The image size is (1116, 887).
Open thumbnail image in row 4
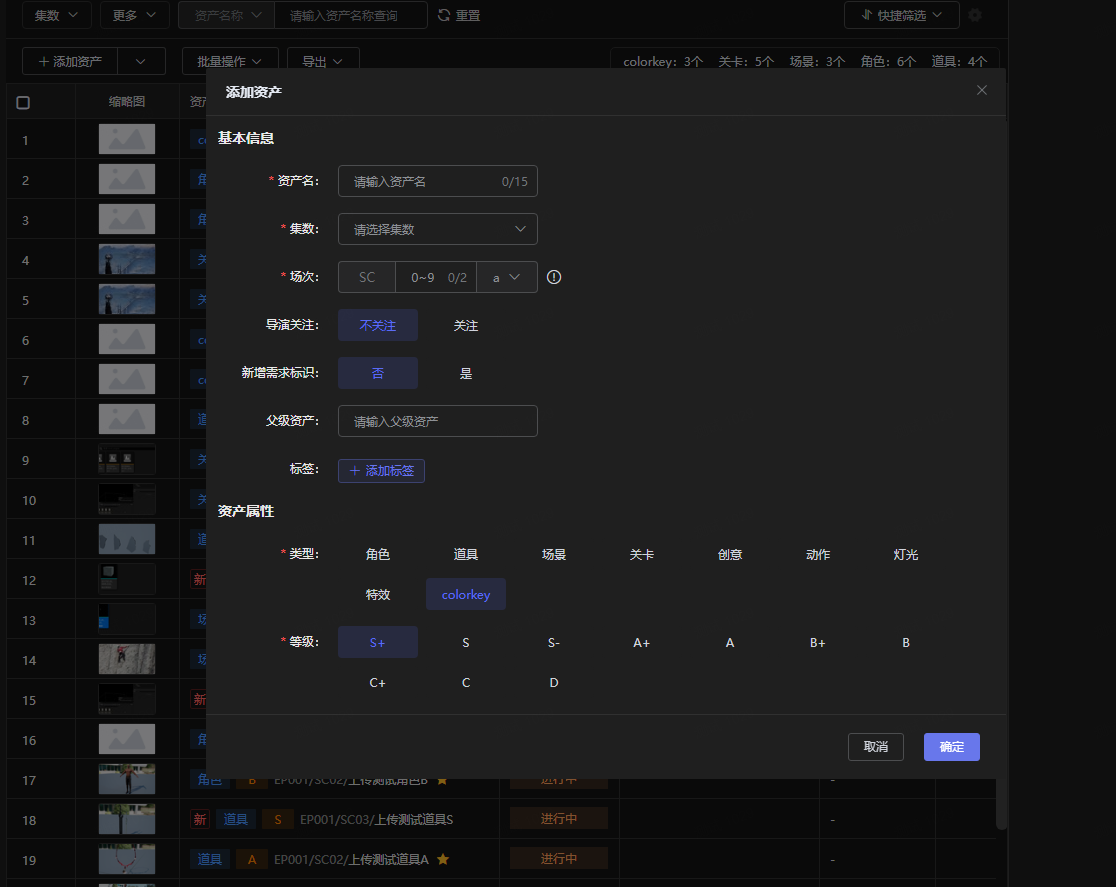coord(127,259)
